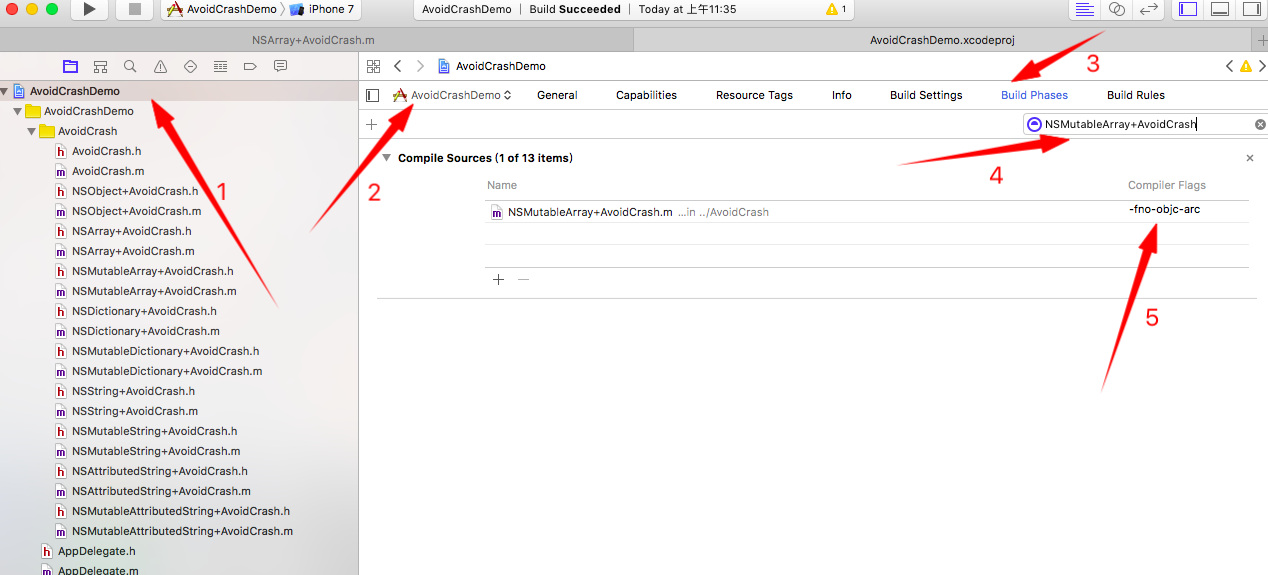This screenshot has width=1268, height=575.
Task: Choose the AvoidCrashDemo scheme in toolbar
Action: [x=221, y=9]
